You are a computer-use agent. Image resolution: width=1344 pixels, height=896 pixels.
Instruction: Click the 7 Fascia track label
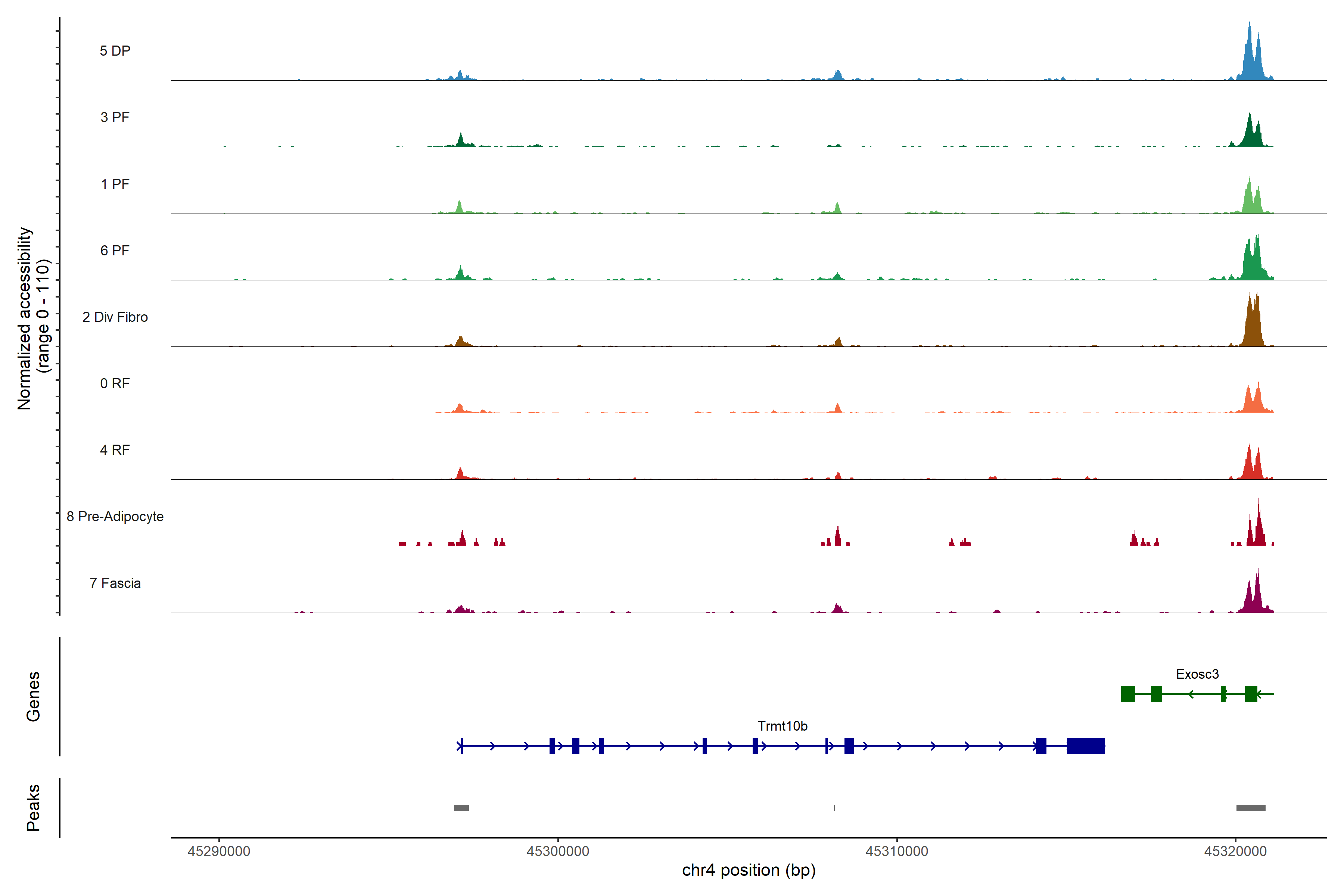[115, 584]
